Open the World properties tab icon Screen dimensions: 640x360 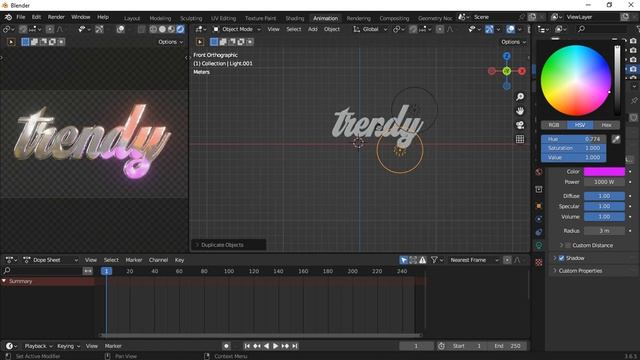pyautogui.click(x=539, y=172)
